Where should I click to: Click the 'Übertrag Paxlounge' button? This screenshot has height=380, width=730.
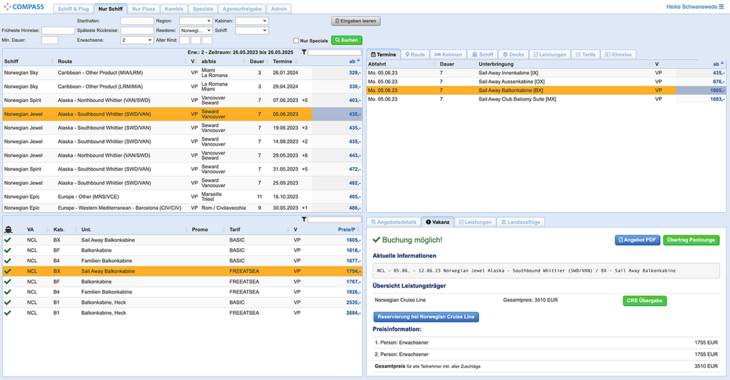coord(691,240)
